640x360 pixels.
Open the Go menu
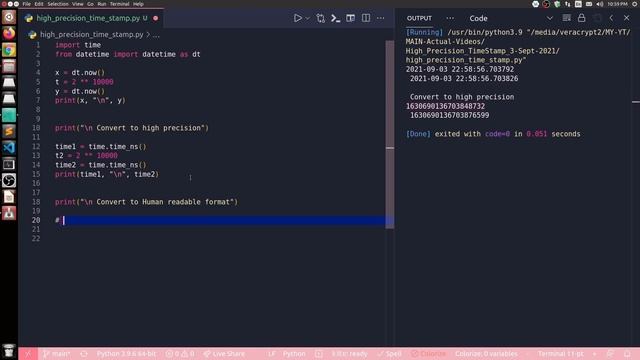90,4
